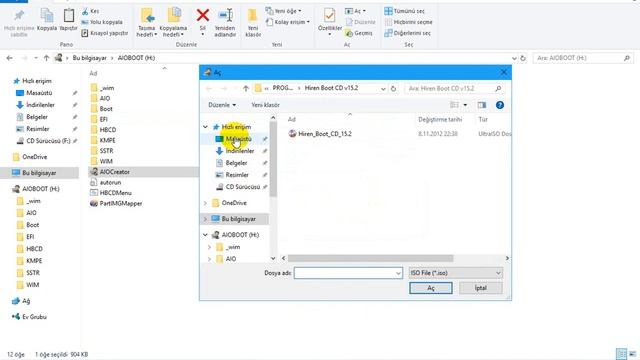Select İndirilenler in dialog tree
This screenshot has height=360, width=640.
click(x=240, y=151)
